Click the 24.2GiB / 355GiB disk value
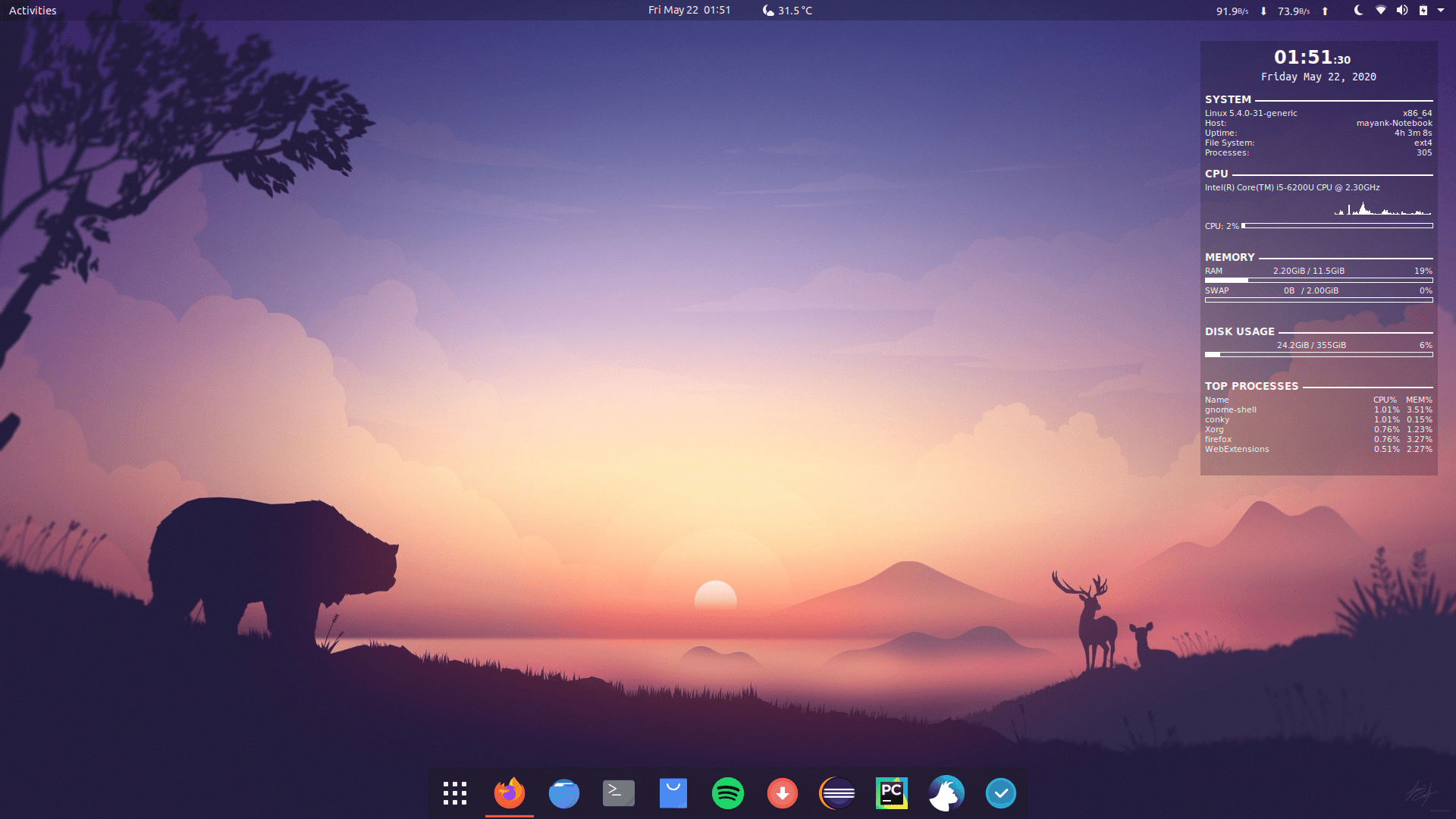This screenshot has width=1456, height=819. (1311, 346)
